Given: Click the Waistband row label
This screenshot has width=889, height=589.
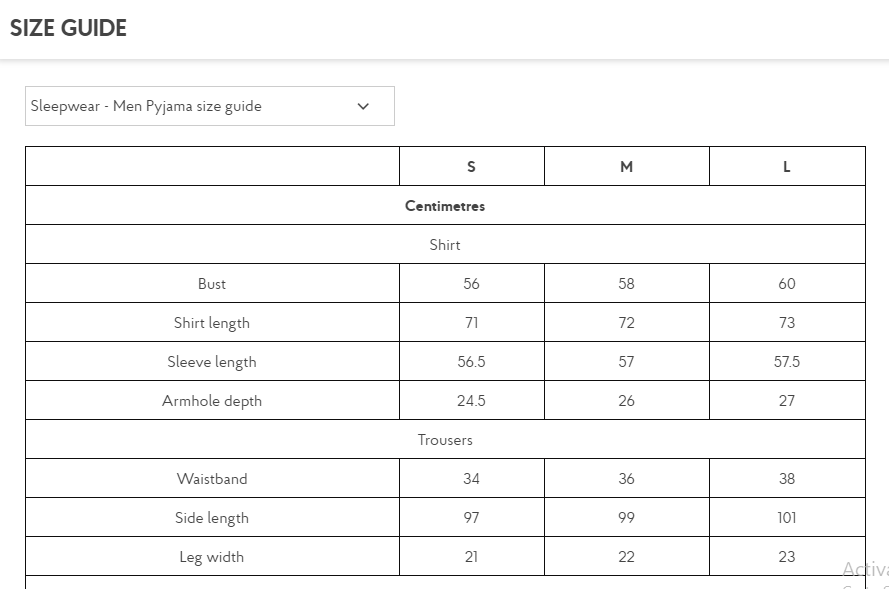Looking at the screenshot, I should (212, 479).
